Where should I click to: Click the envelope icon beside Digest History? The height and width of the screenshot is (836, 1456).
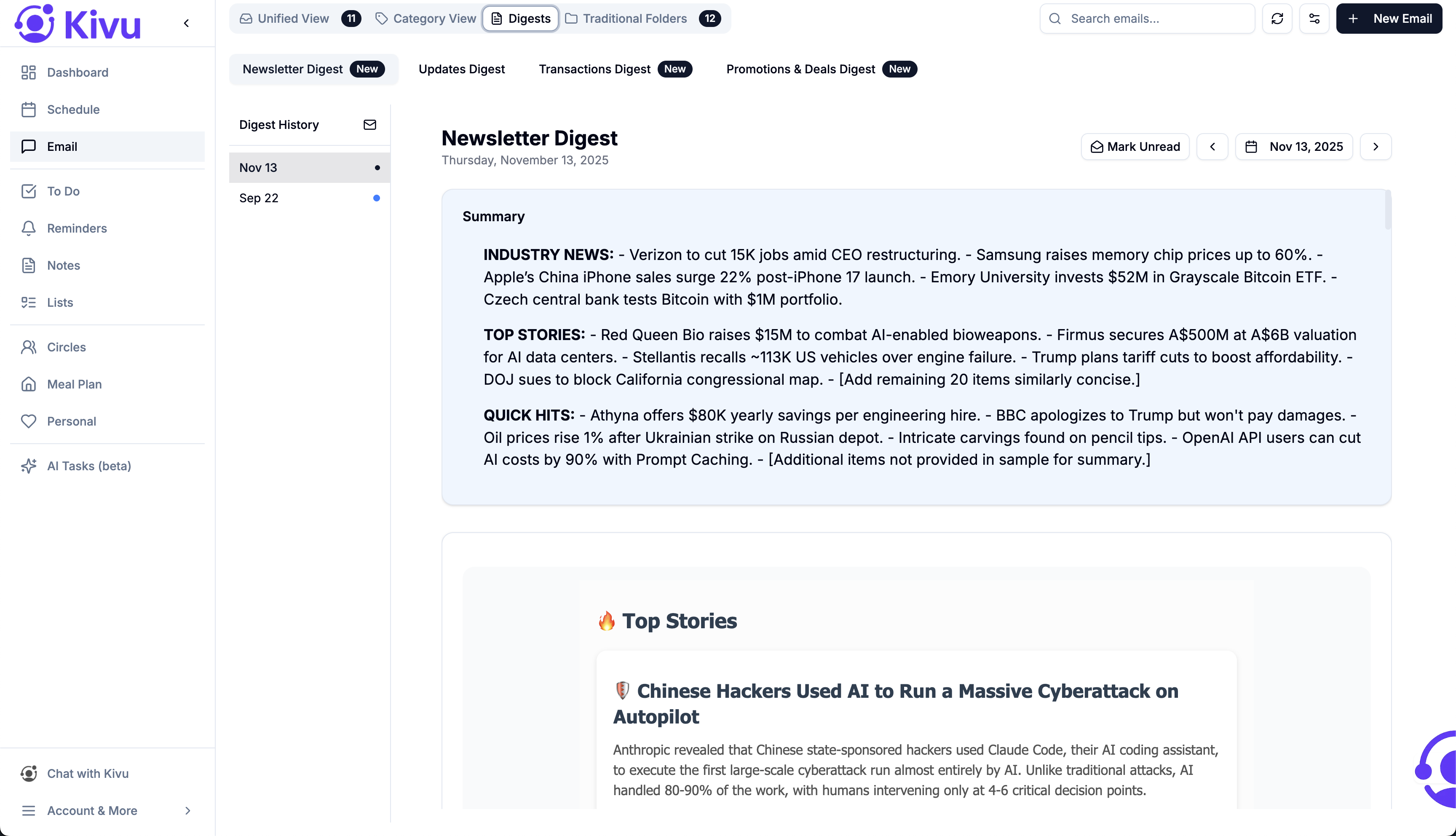(x=369, y=125)
